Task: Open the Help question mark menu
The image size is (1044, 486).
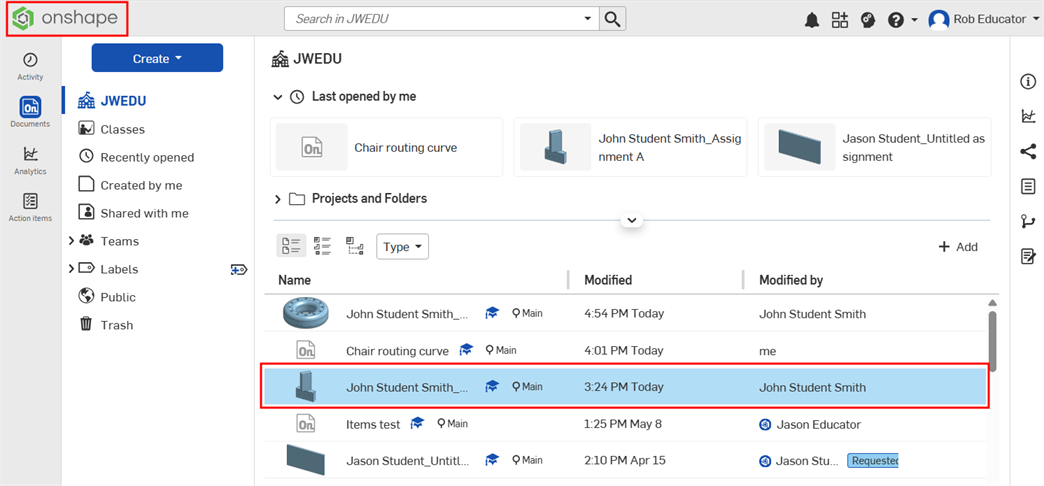Action: tap(902, 20)
